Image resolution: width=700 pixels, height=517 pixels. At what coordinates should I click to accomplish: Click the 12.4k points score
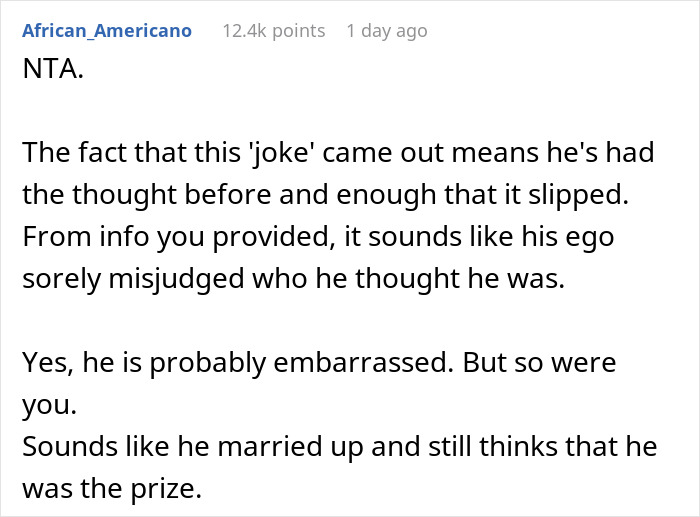[x=262, y=30]
